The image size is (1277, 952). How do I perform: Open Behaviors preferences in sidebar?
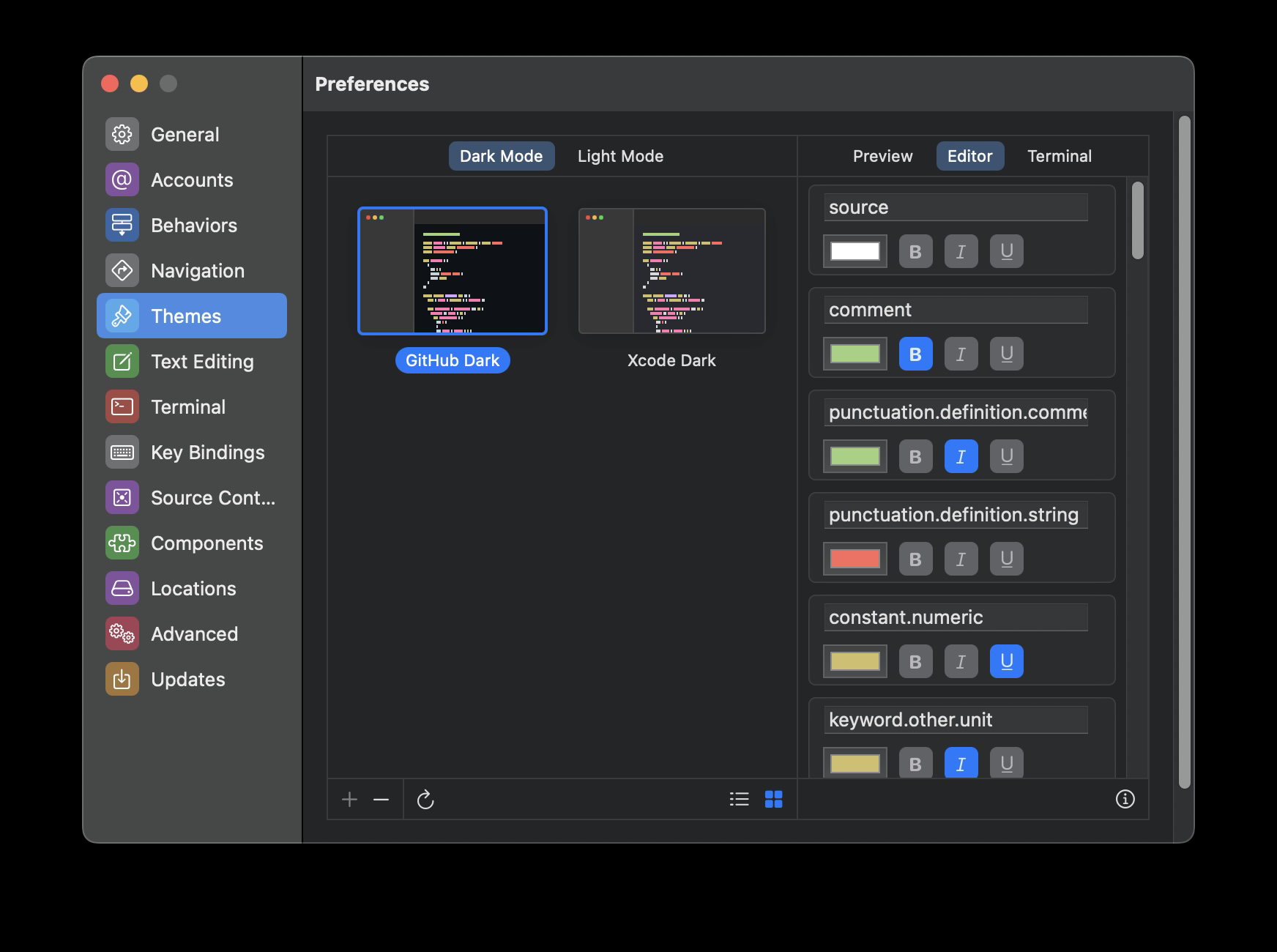tap(193, 225)
